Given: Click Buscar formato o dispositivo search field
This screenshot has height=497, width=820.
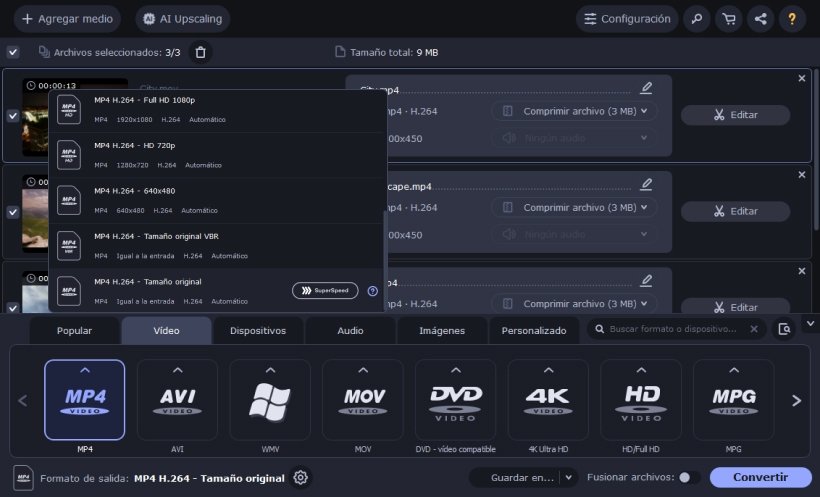Looking at the screenshot, I should coord(674,329).
